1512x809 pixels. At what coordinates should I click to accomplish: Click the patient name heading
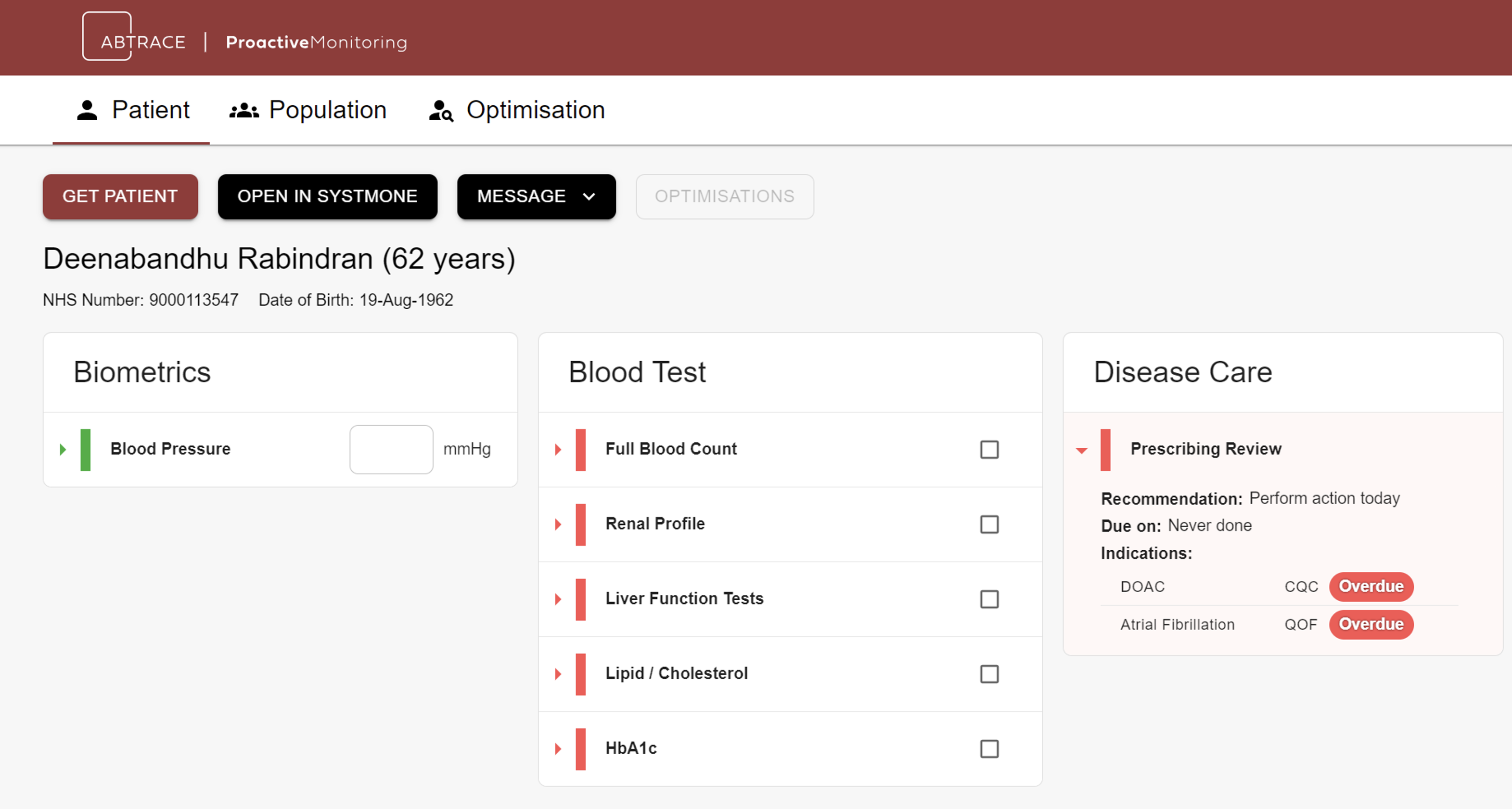tap(280, 259)
